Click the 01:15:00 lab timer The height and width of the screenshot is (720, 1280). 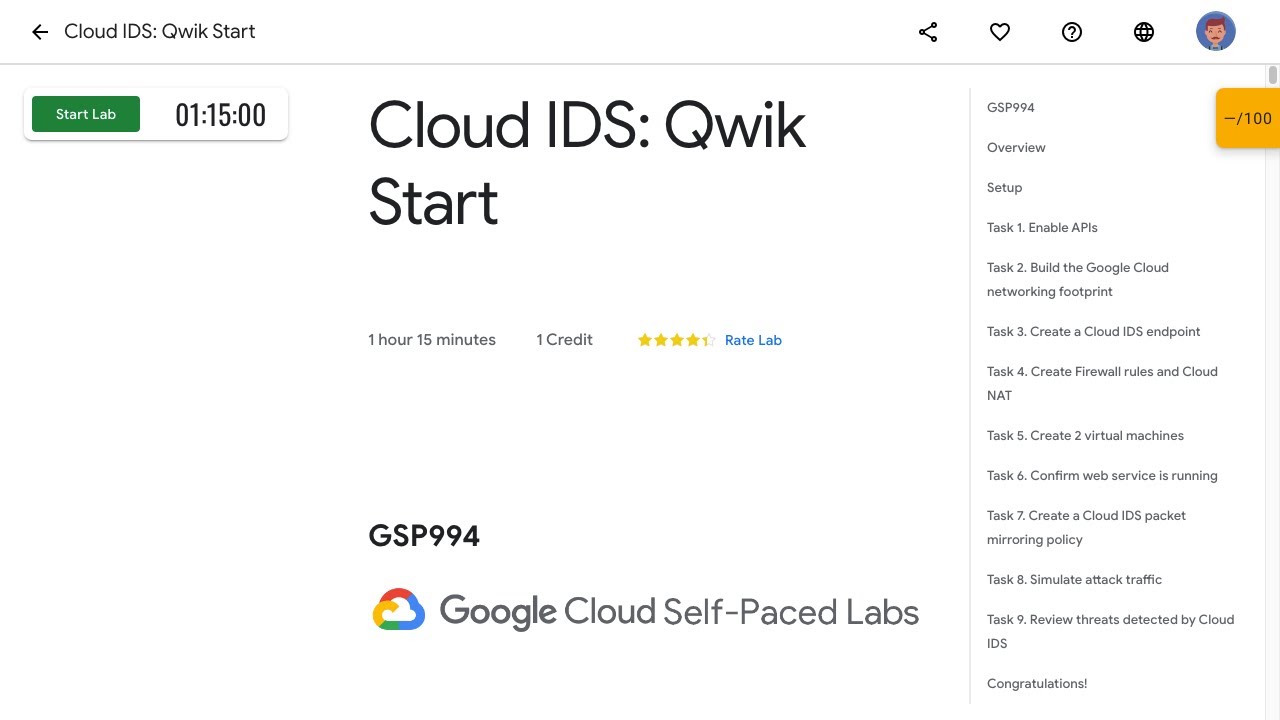pos(221,115)
